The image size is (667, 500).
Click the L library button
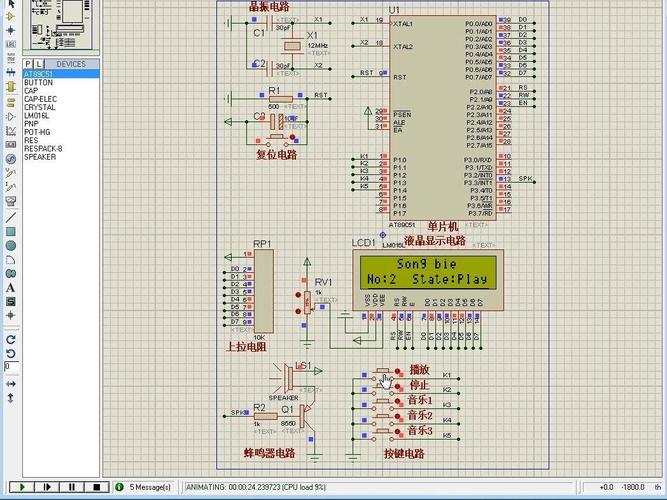pyautogui.click(x=38, y=64)
